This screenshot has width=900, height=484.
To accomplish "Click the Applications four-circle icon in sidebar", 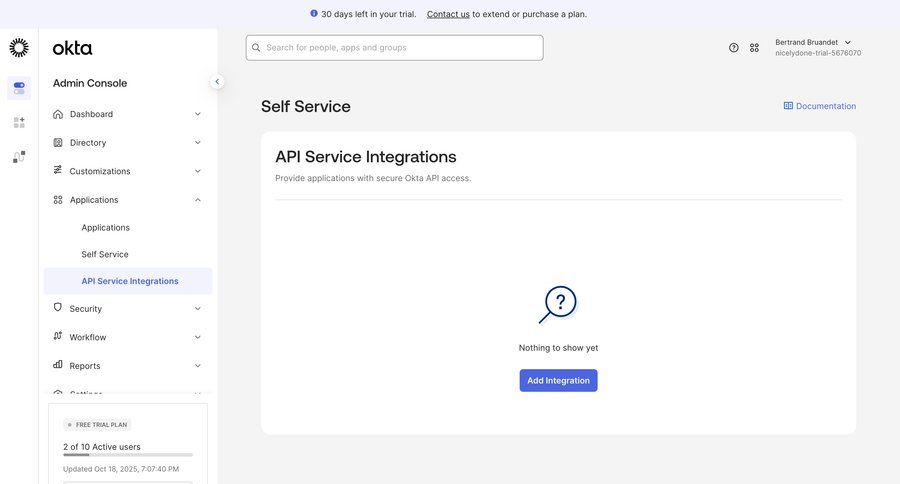I will tap(58, 200).
